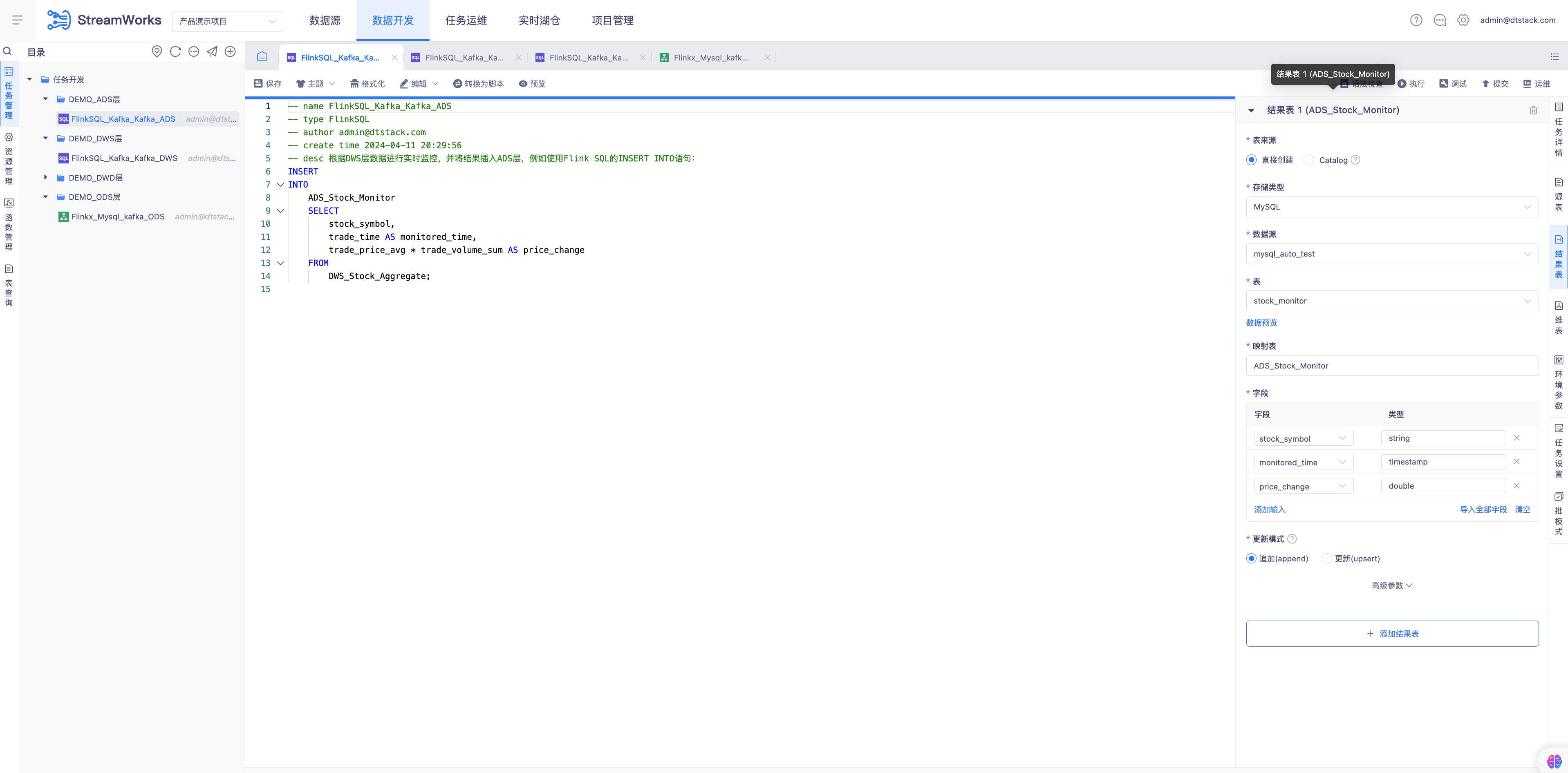Image resolution: width=1568 pixels, height=773 pixels.
Task: Open the 存储类型 MySQL dropdown
Action: pyautogui.click(x=1392, y=207)
